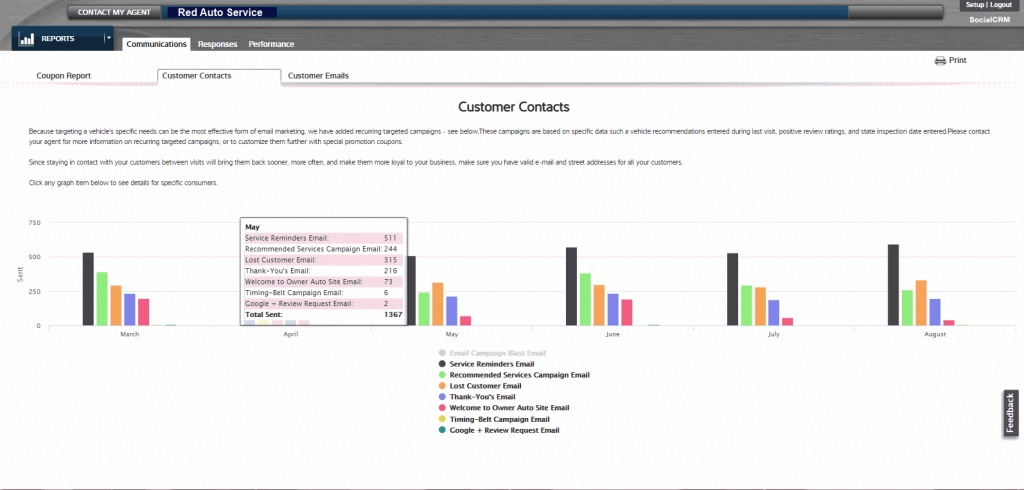This screenshot has height=490, width=1024.
Task: Switch to the Responses tab
Action: (x=217, y=44)
